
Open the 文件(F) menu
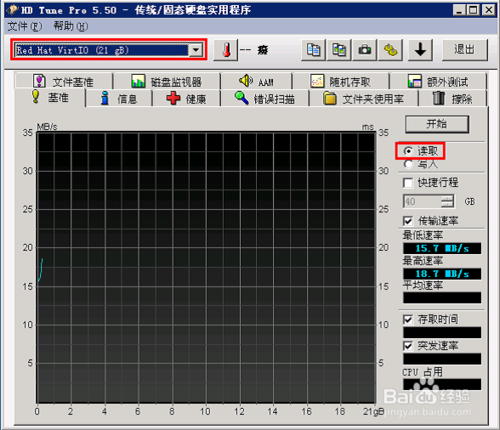(25, 26)
